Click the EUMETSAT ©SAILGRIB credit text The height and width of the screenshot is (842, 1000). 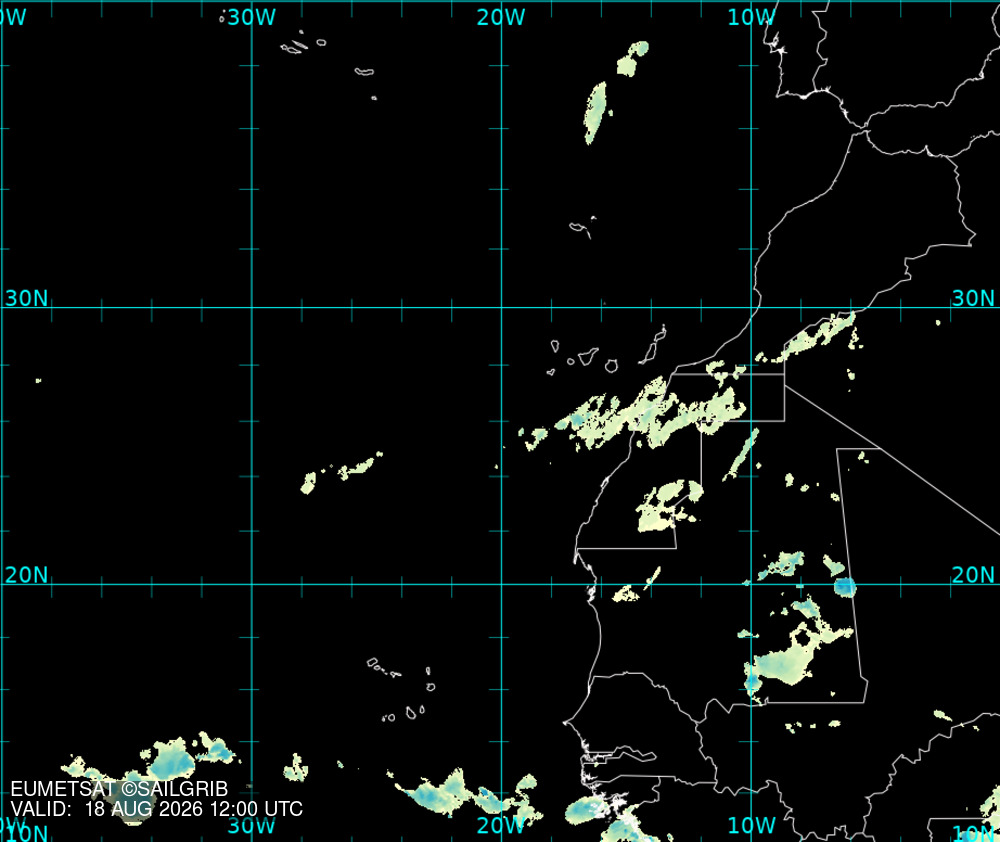119,789
